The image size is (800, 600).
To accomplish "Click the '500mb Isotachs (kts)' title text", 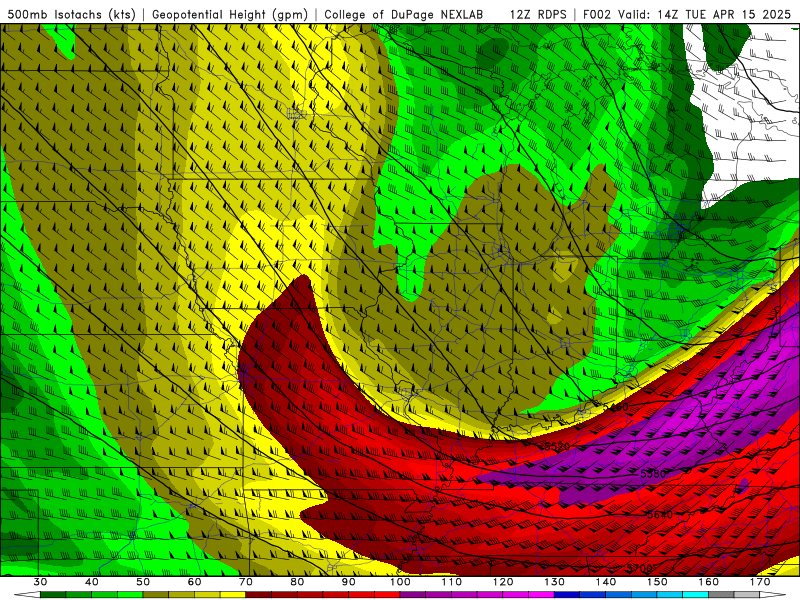I will (x=71, y=14).
